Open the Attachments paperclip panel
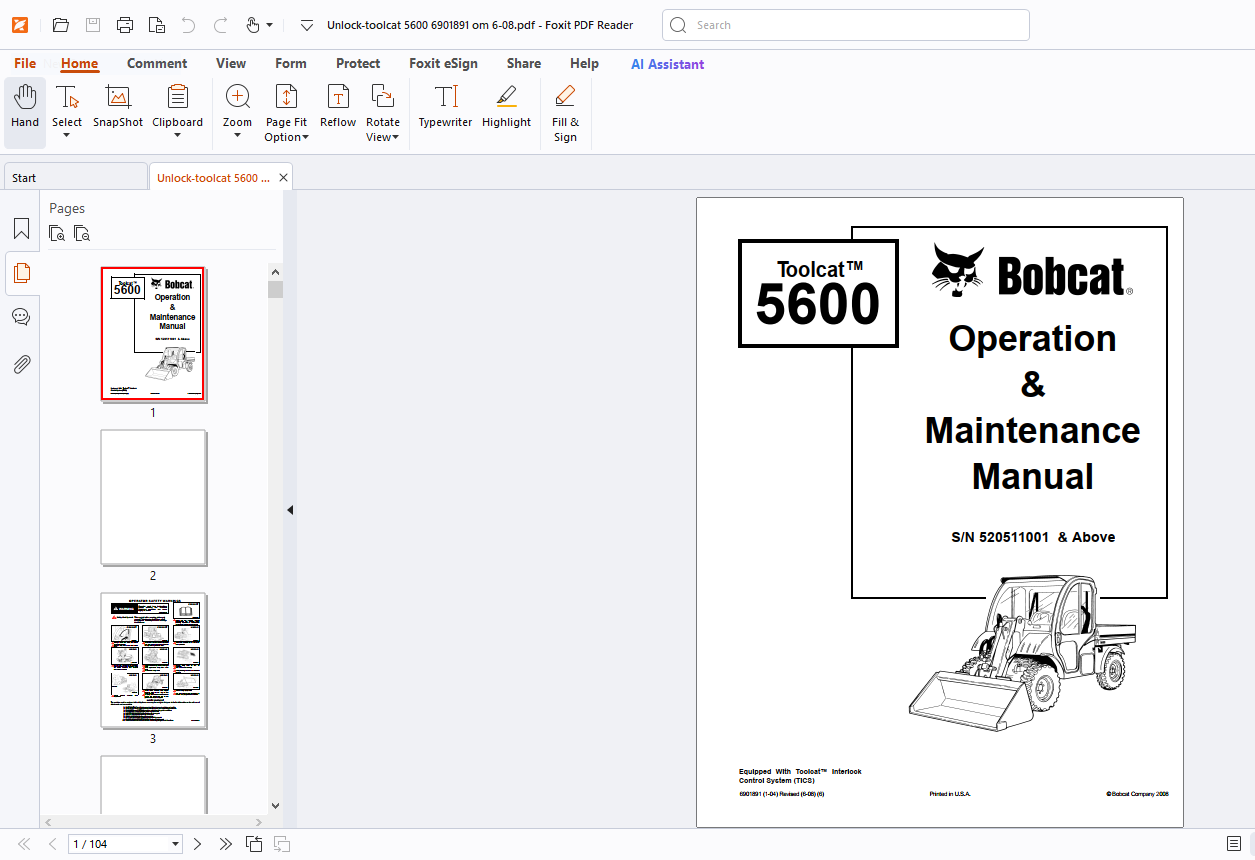This screenshot has width=1255, height=860. (x=21, y=363)
